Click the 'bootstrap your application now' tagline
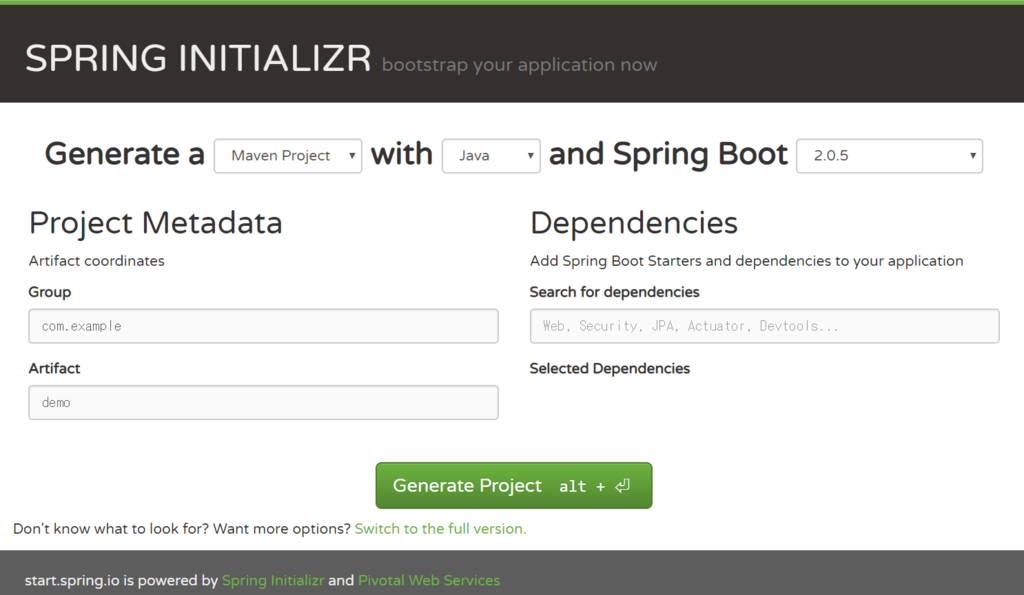1024x595 pixels. tap(519, 65)
